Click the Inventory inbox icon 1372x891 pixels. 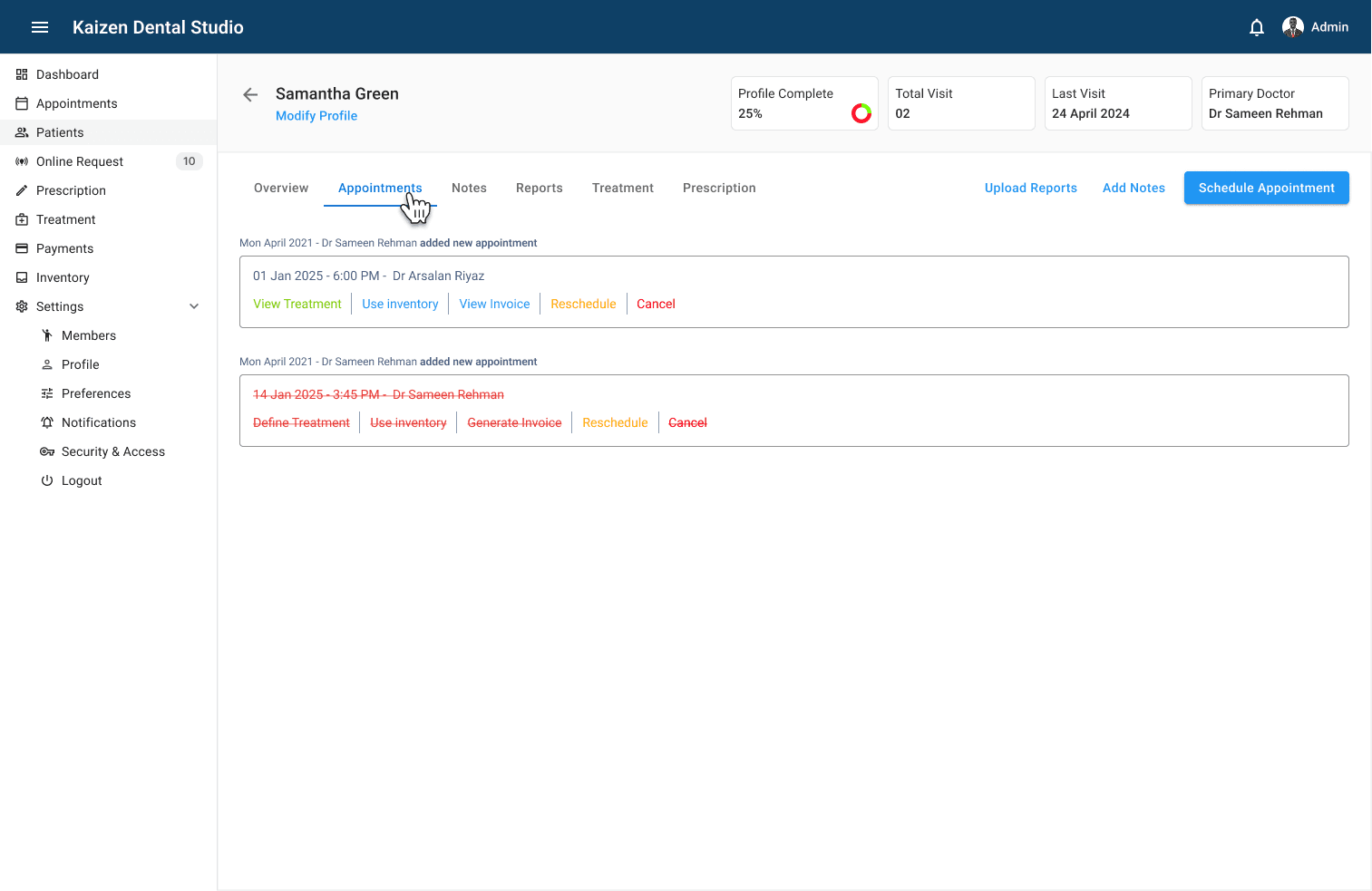pos(22,277)
